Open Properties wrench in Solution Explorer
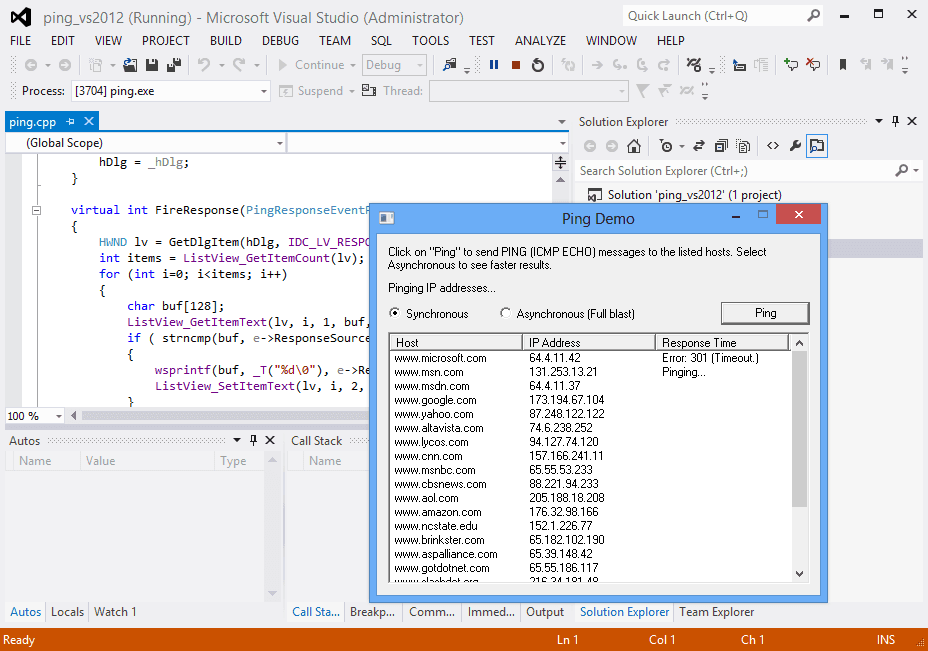The height and width of the screenshot is (651, 928). (x=795, y=146)
